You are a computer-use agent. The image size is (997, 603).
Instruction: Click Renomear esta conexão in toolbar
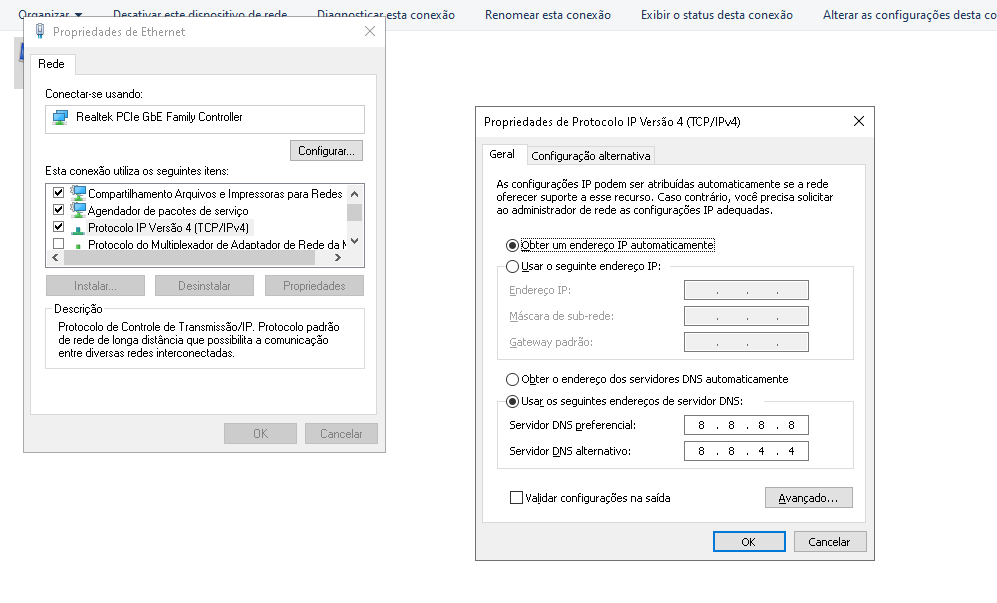click(x=547, y=15)
